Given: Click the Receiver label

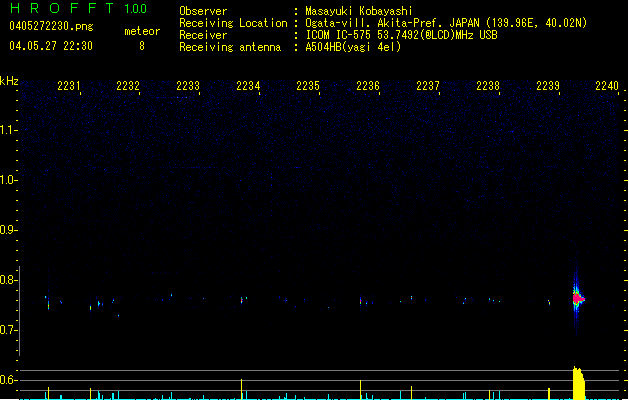Looking at the screenshot, I should tap(203, 35).
